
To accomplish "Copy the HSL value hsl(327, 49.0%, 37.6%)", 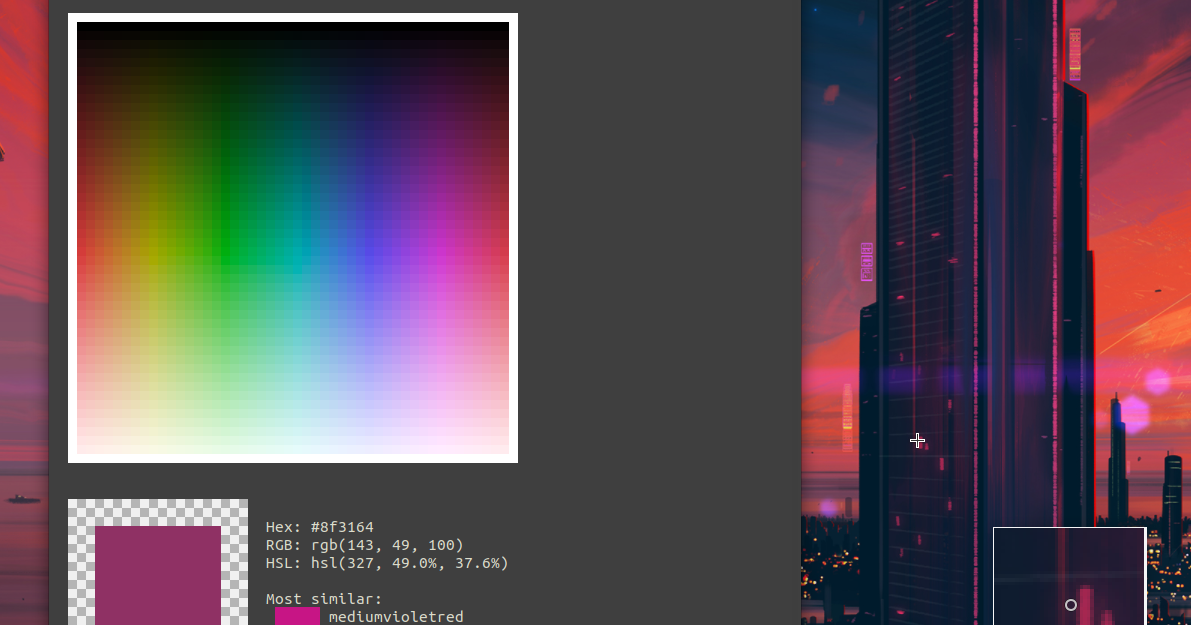I will click(385, 563).
